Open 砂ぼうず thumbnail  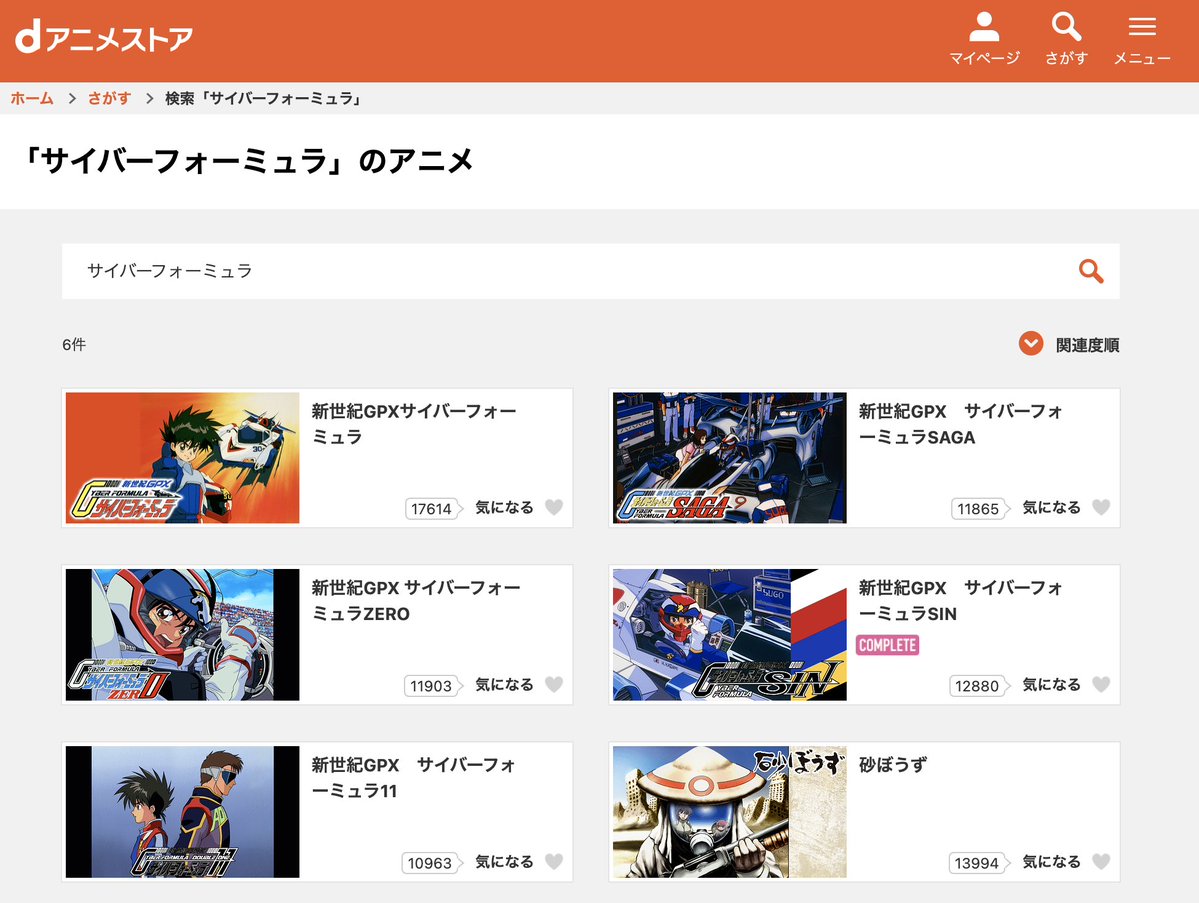tap(729, 812)
